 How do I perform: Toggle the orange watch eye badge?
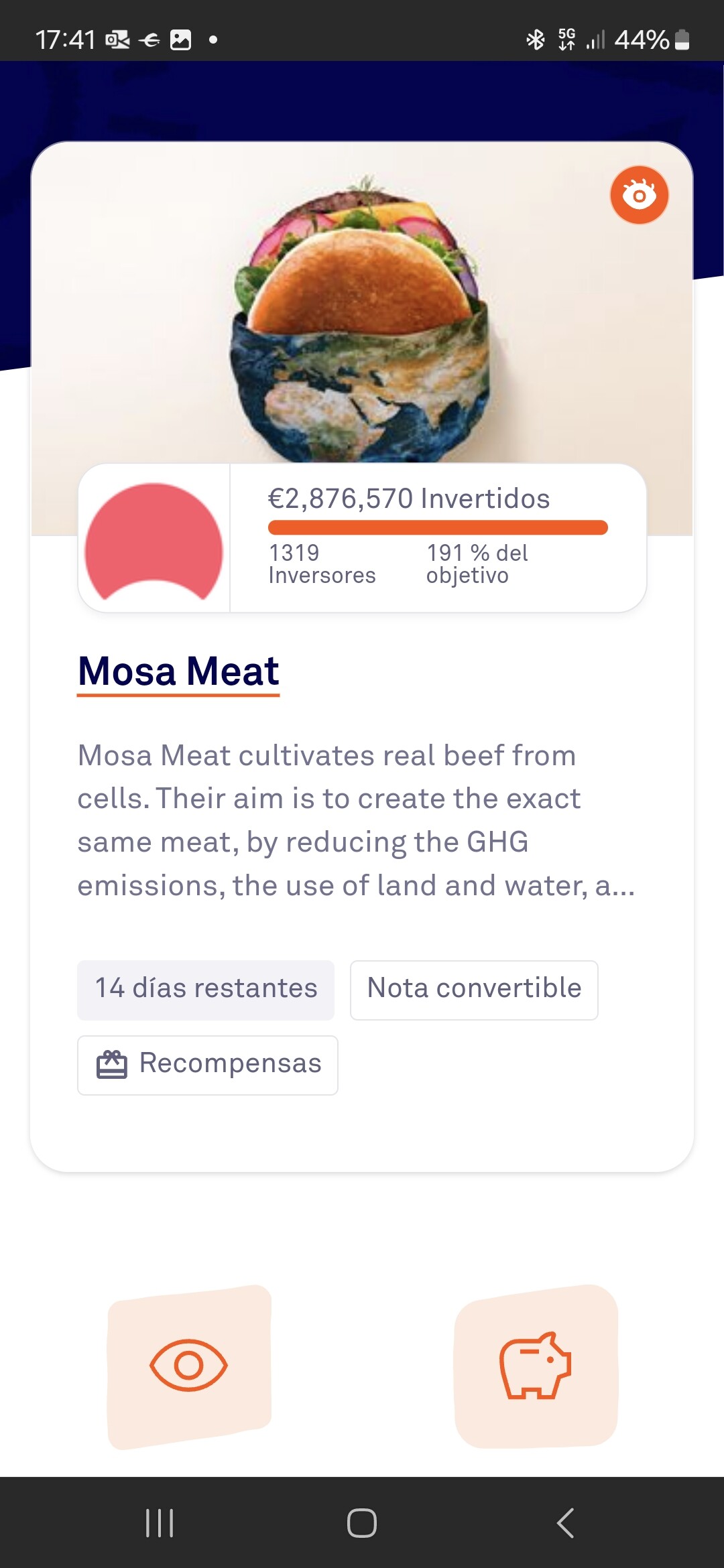click(639, 195)
